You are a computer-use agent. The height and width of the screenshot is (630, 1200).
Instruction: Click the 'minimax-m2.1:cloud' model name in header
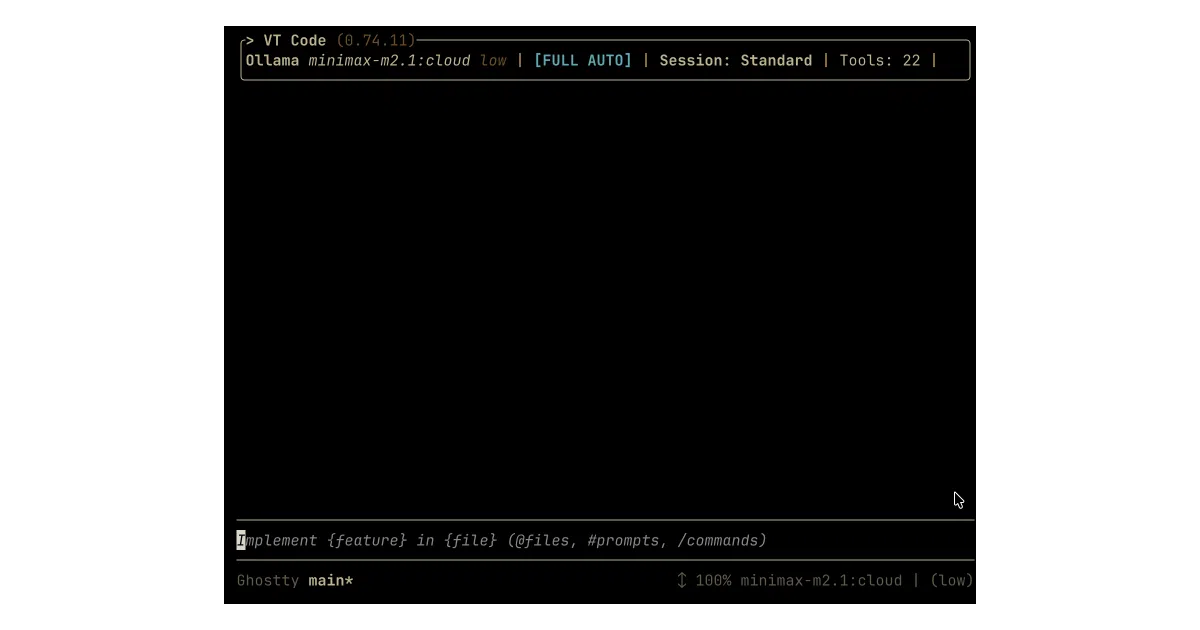tap(389, 61)
